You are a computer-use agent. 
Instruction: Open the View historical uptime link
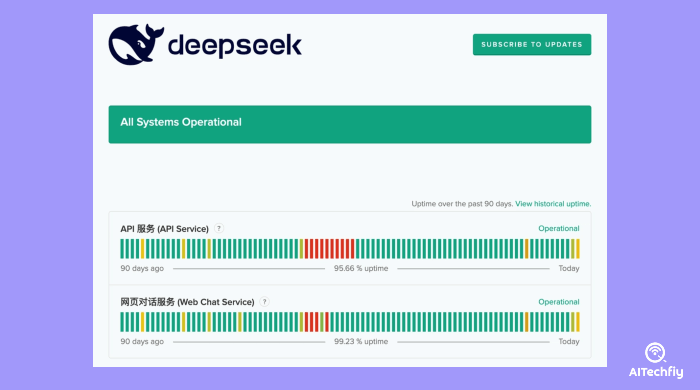(x=553, y=204)
